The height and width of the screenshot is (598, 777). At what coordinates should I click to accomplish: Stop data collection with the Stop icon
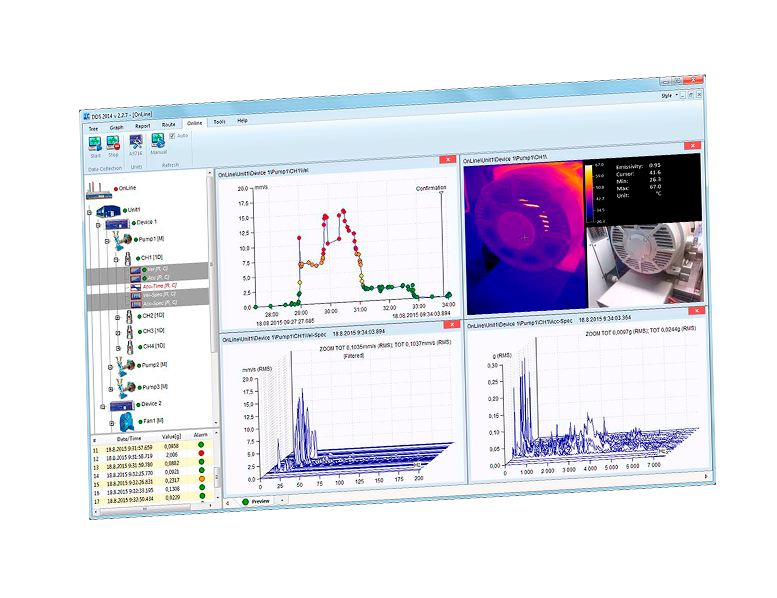(x=113, y=143)
